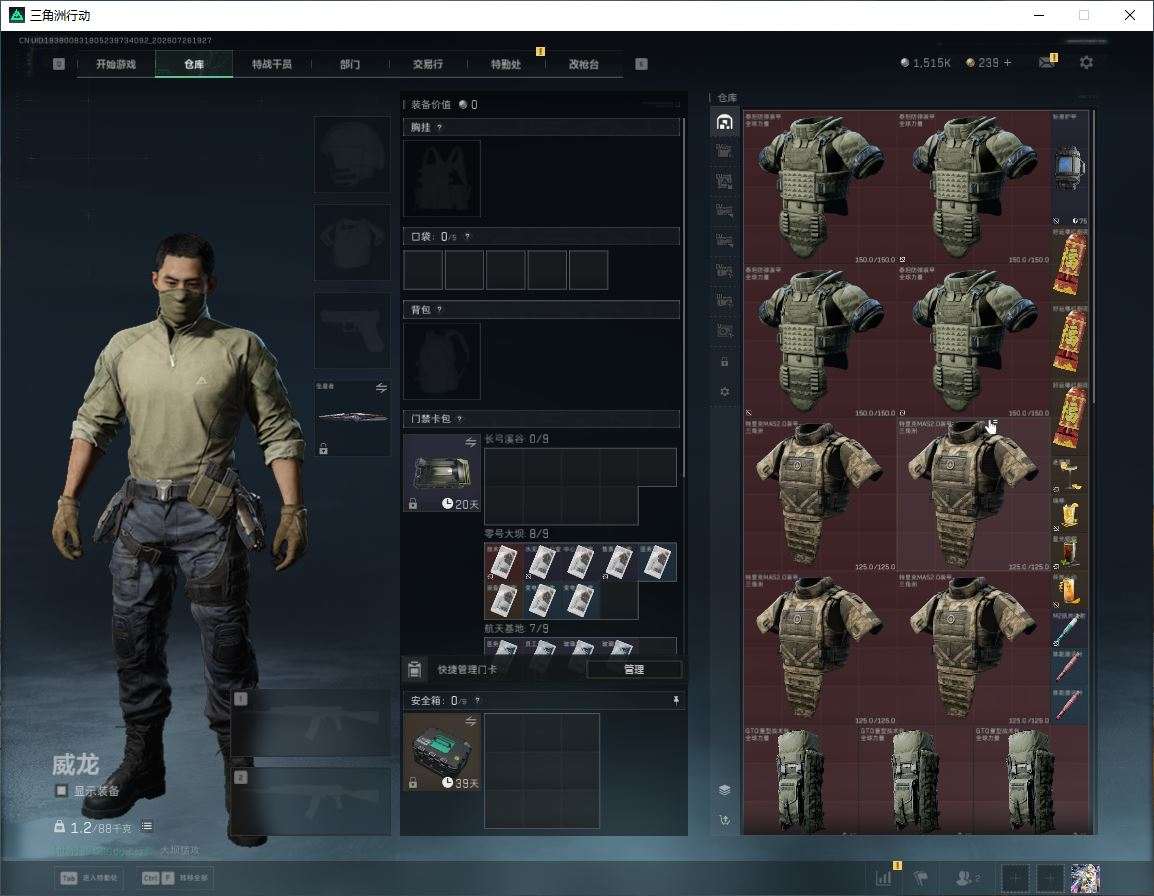Click the swap icon on the knife slot
Viewport: 1154px width, 896px height.
pos(381,388)
